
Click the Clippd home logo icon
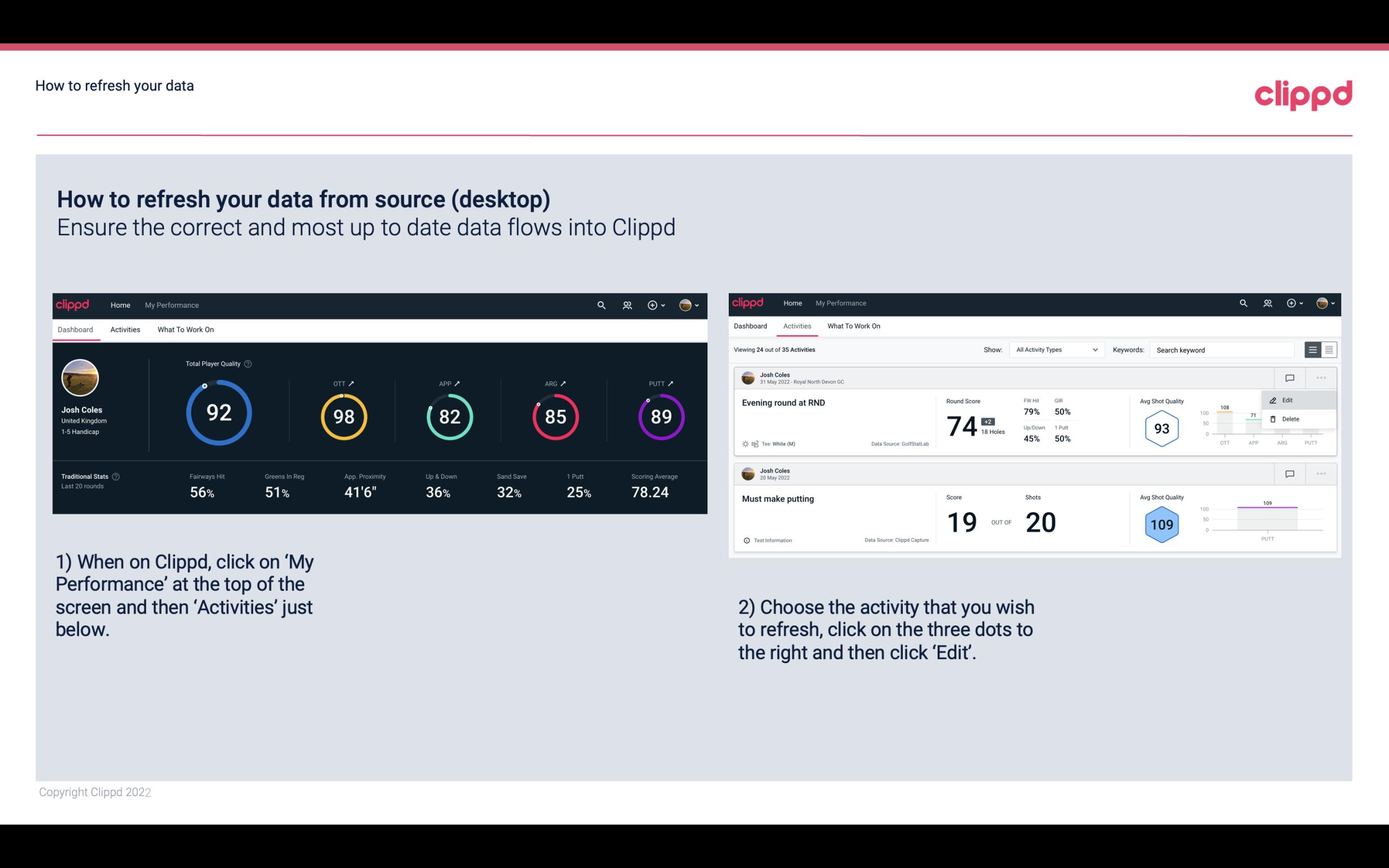pyautogui.click(x=73, y=304)
